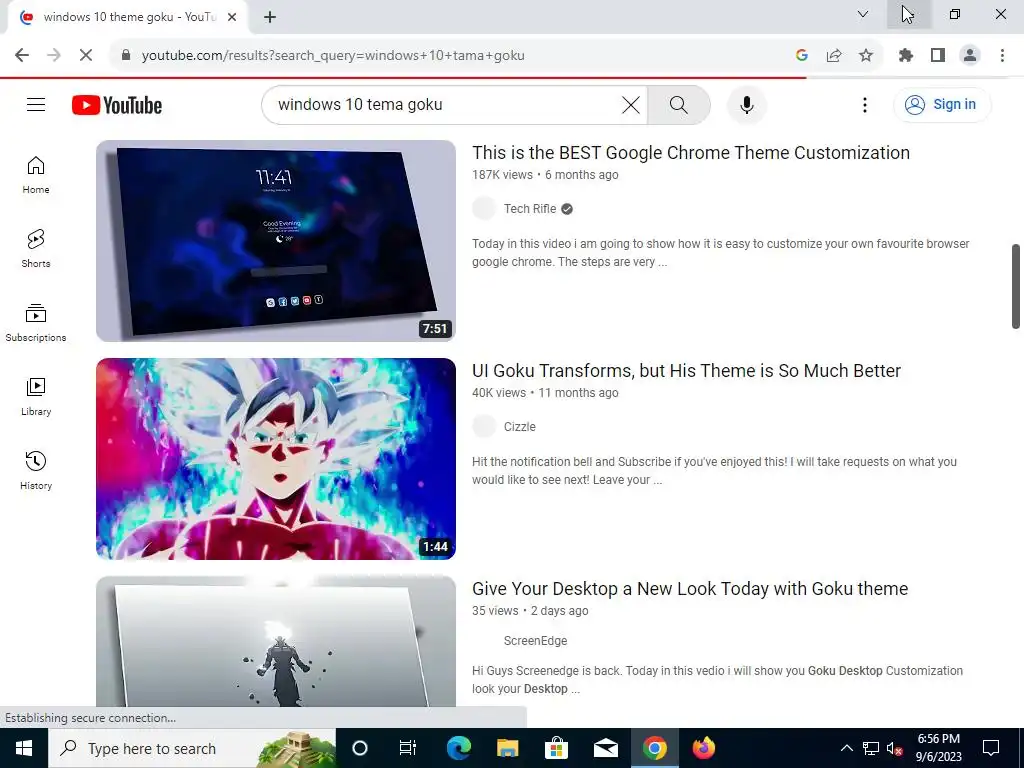Image resolution: width=1024 pixels, height=768 pixels.
Task: Toggle Chrome side panel icon
Action: [x=938, y=55]
